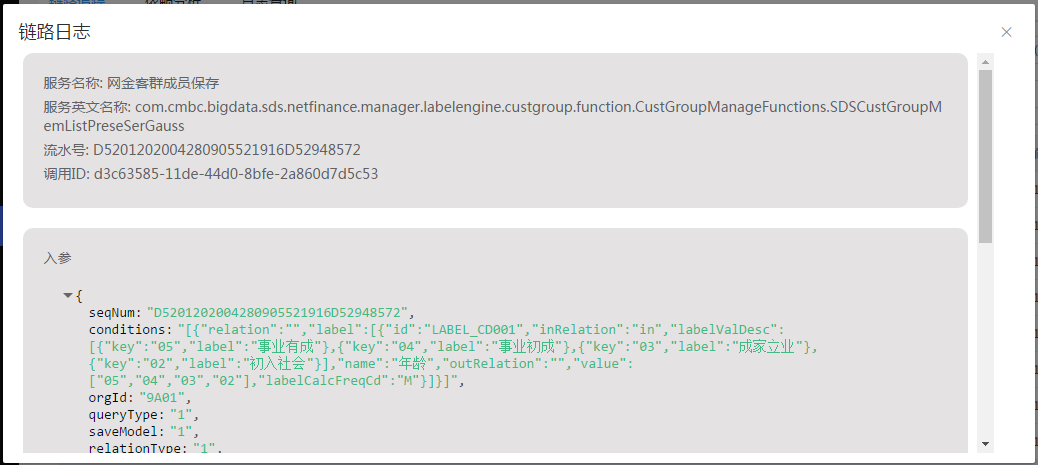The width and height of the screenshot is (1038, 465).
Task: Click the conditions key in the JSON
Action: pyautogui.click(x=129, y=329)
